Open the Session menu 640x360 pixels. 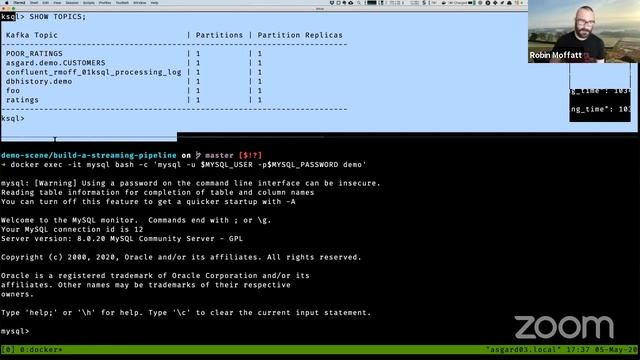click(x=72, y=3)
